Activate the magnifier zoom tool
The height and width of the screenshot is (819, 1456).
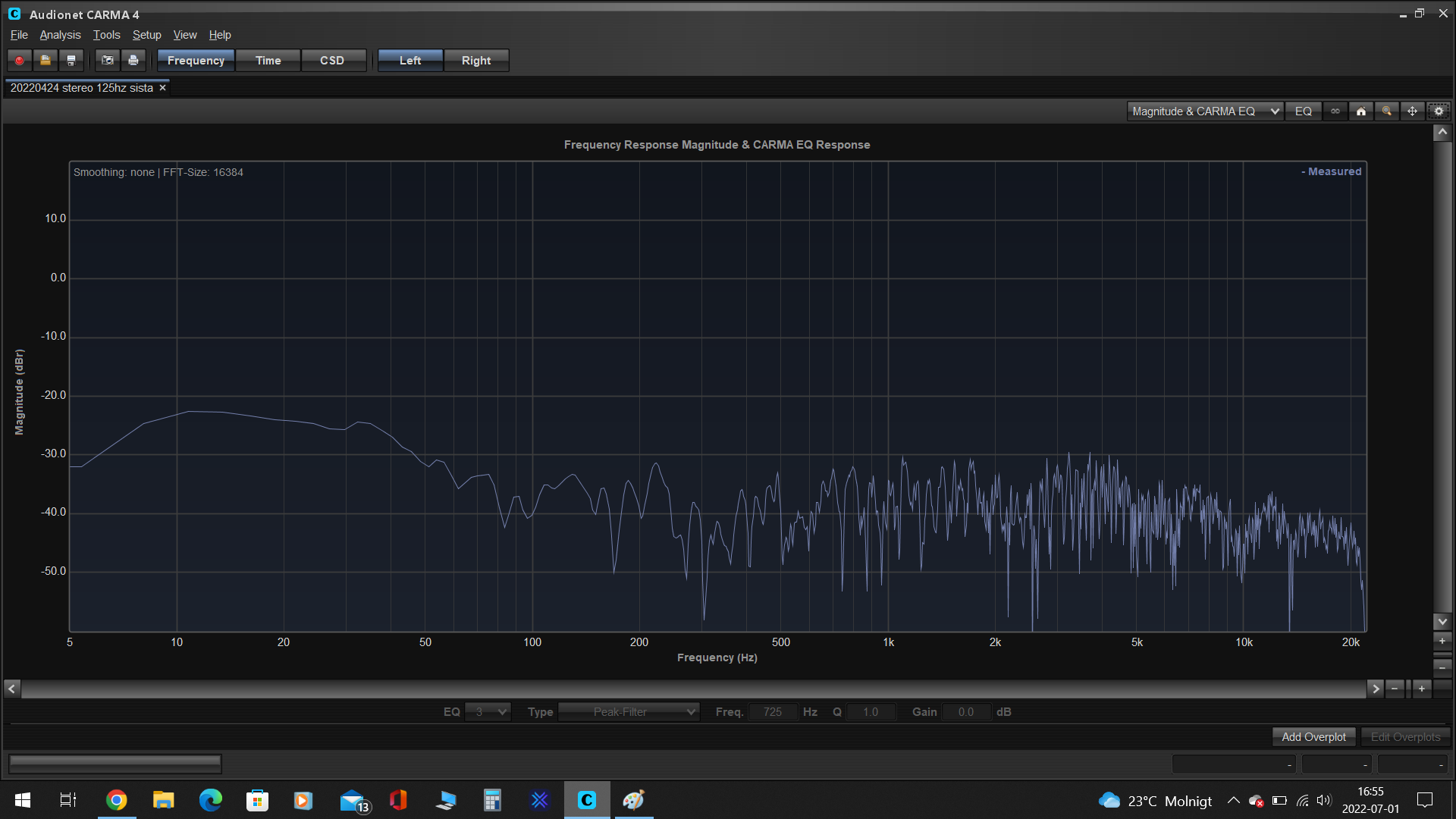point(1387,111)
